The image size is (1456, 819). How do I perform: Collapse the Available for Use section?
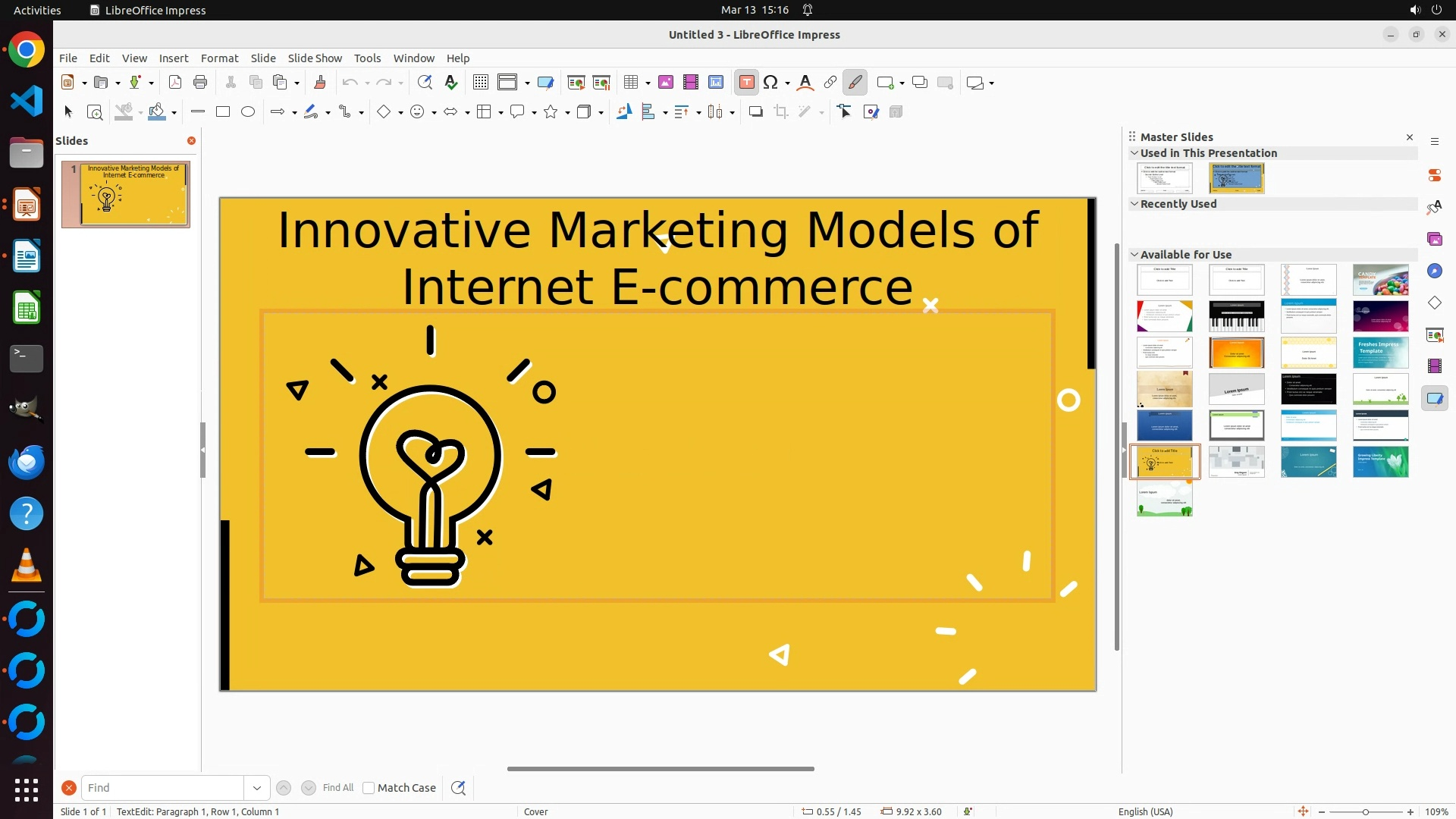pyautogui.click(x=1134, y=255)
